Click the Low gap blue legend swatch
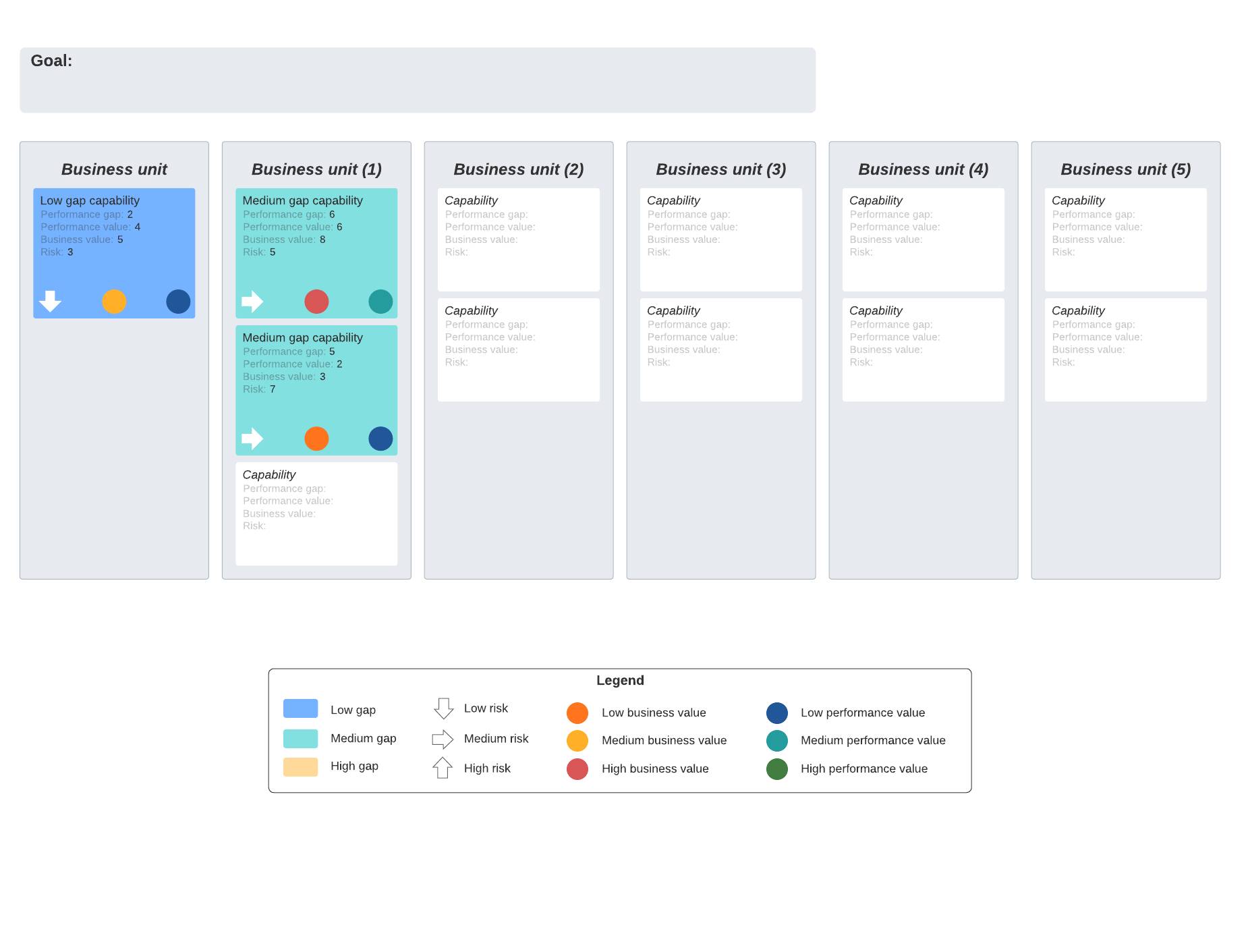 (300, 708)
